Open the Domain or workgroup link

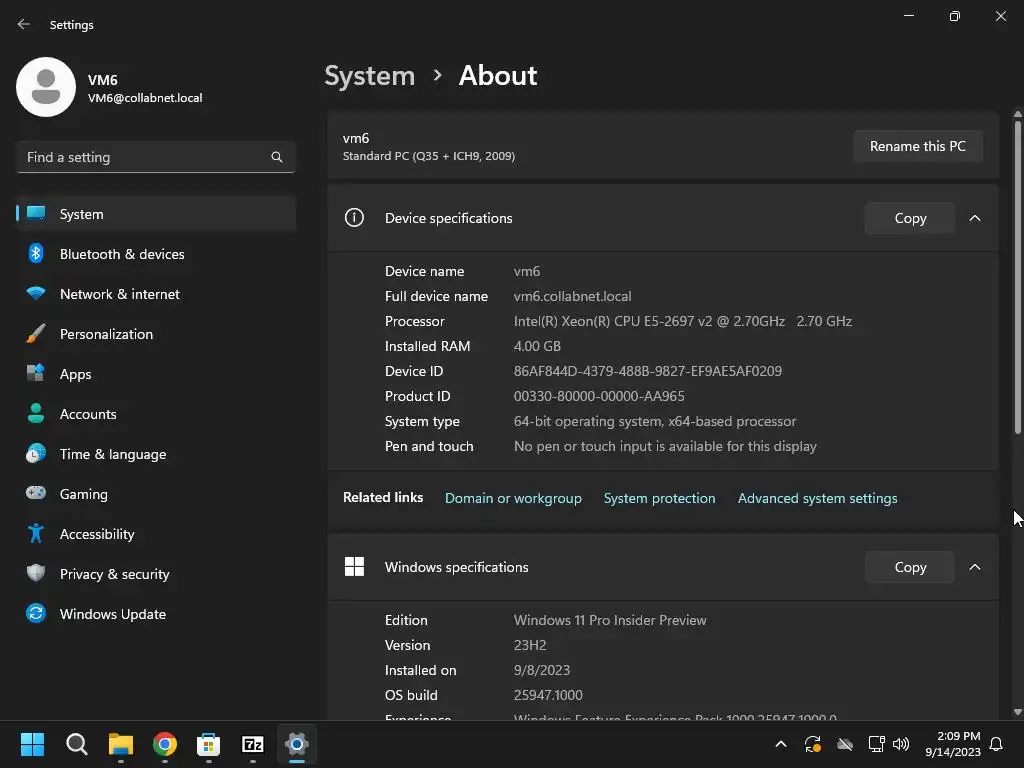pyautogui.click(x=513, y=498)
